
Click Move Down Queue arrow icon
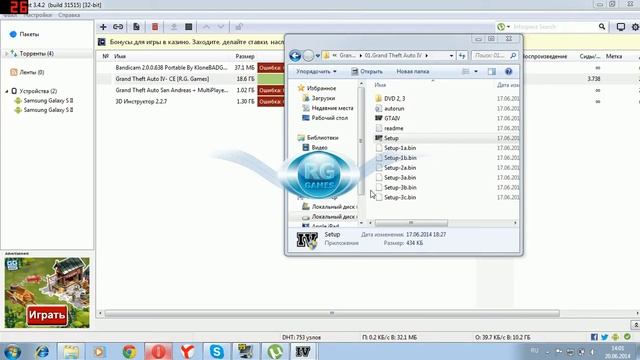[x=221, y=27]
